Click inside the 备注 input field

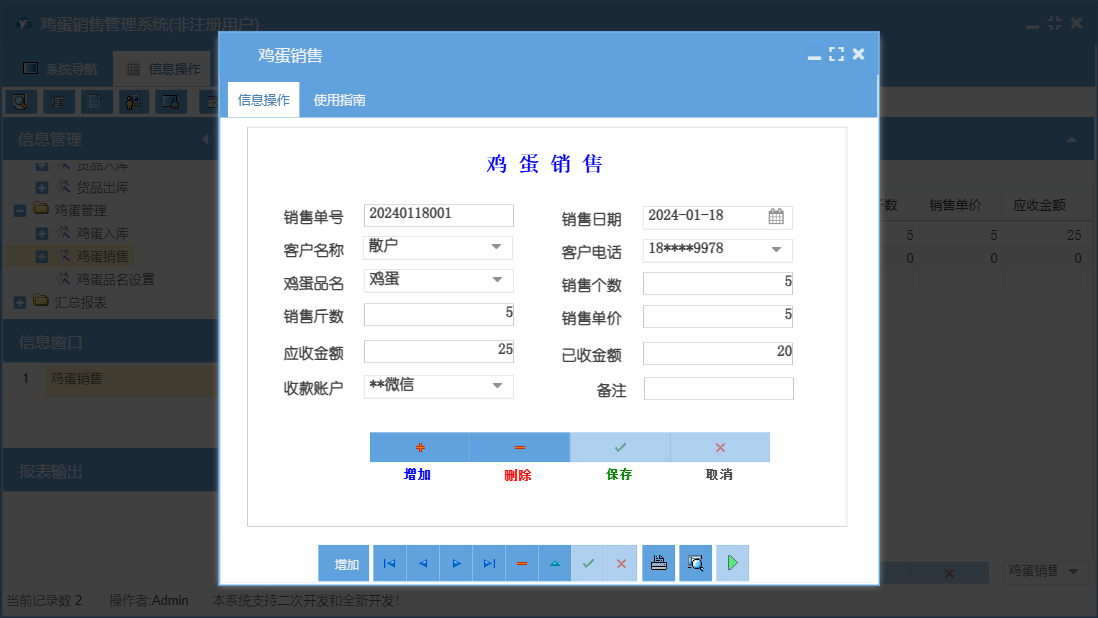pyautogui.click(x=719, y=388)
